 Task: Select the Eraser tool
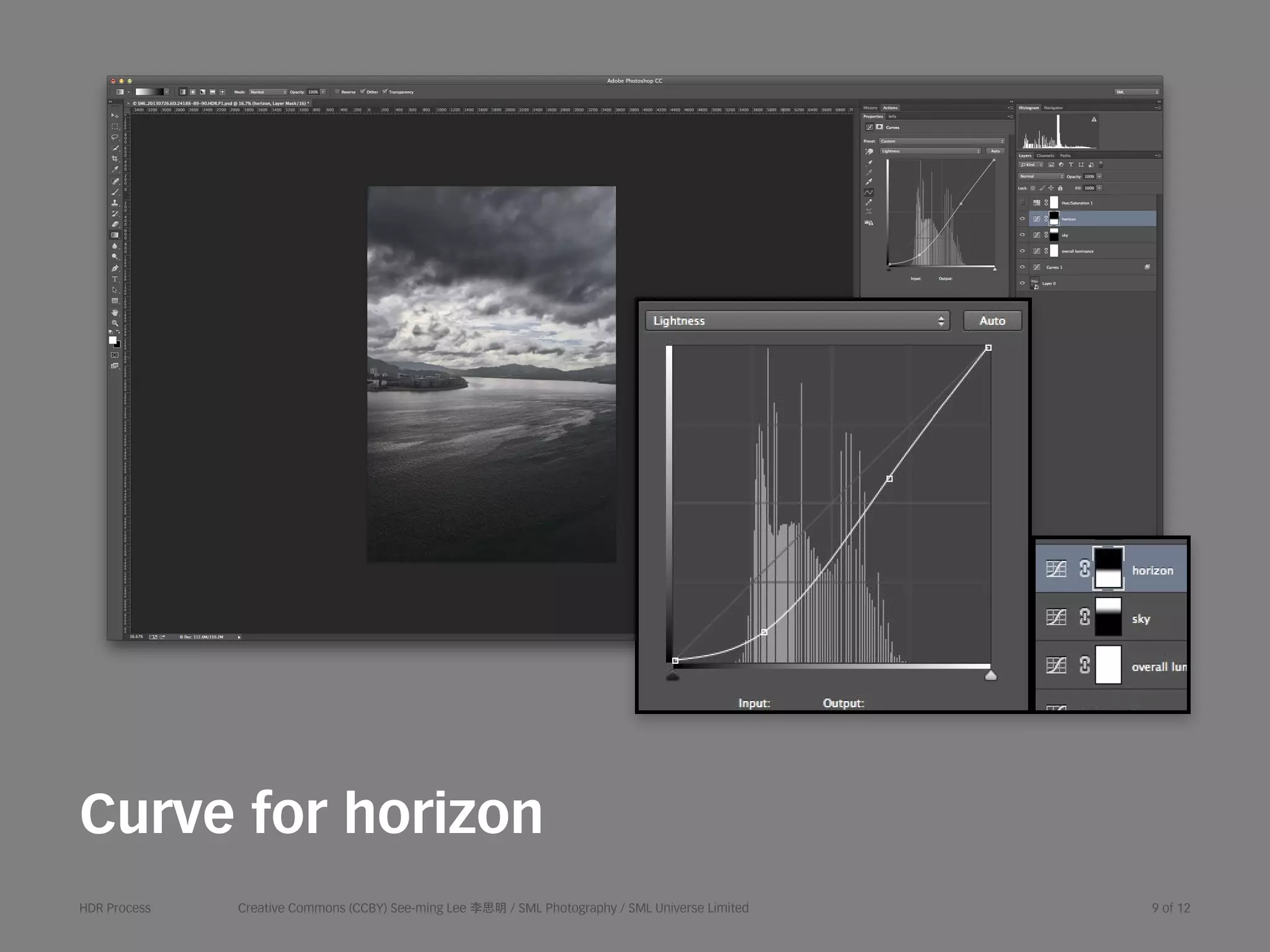click(115, 224)
